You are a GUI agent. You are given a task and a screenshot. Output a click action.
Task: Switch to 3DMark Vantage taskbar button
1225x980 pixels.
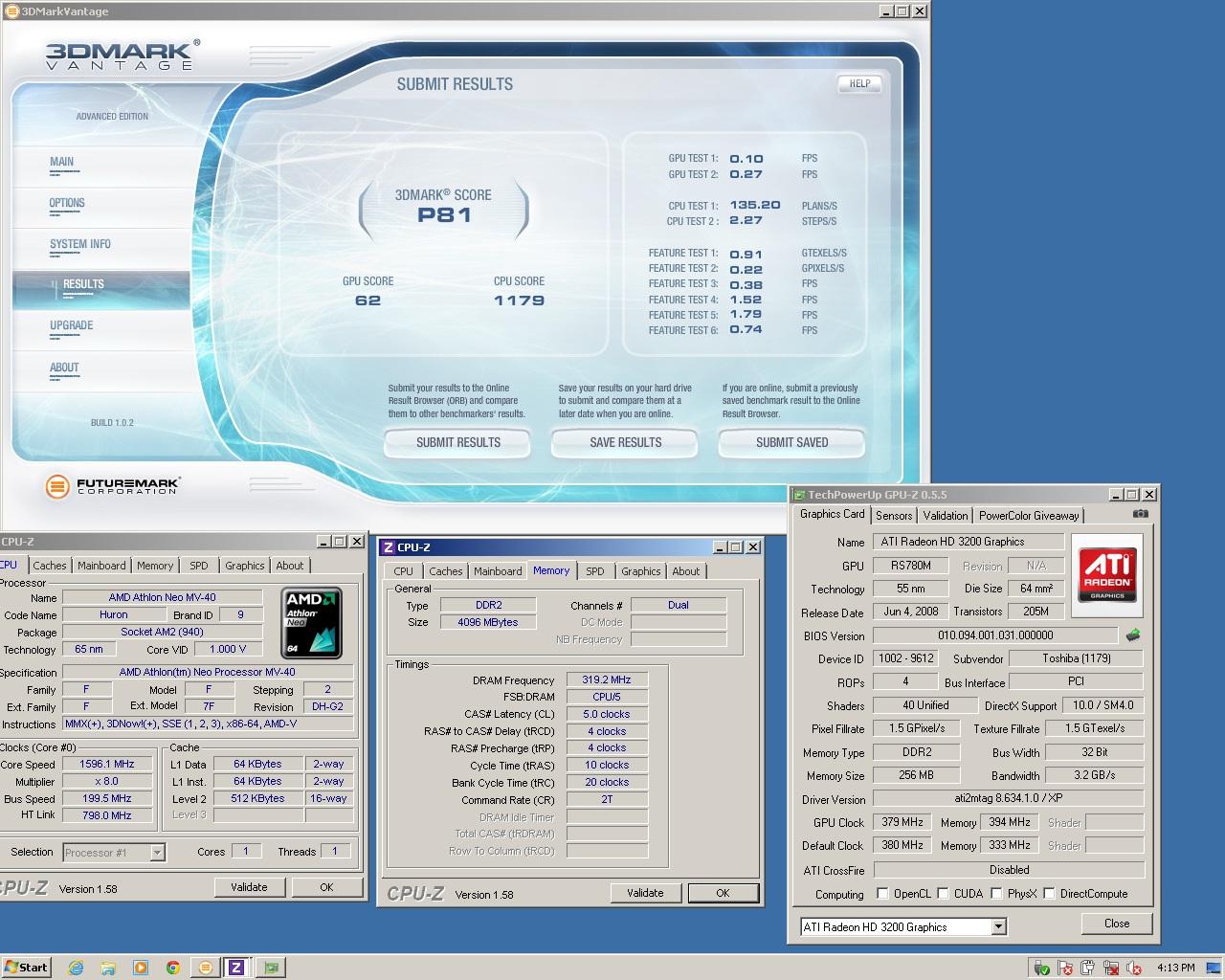(204, 968)
